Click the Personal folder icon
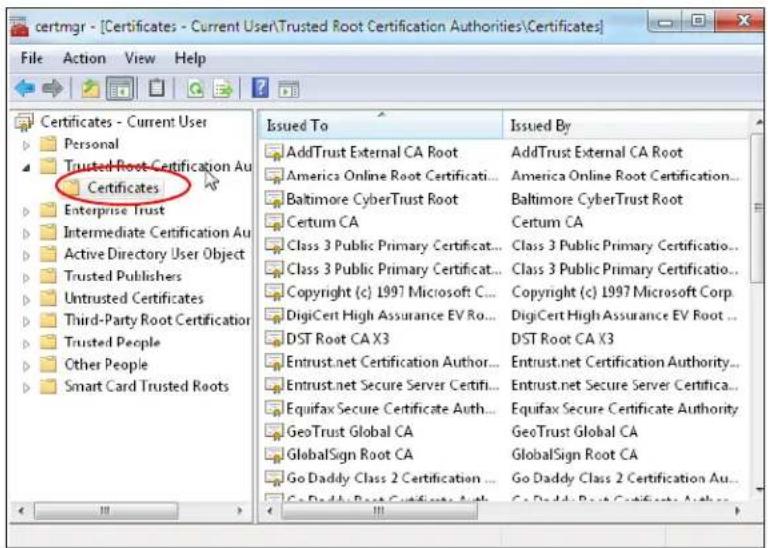This screenshot has width=768, height=548. pyautogui.click(x=48, y=144)
